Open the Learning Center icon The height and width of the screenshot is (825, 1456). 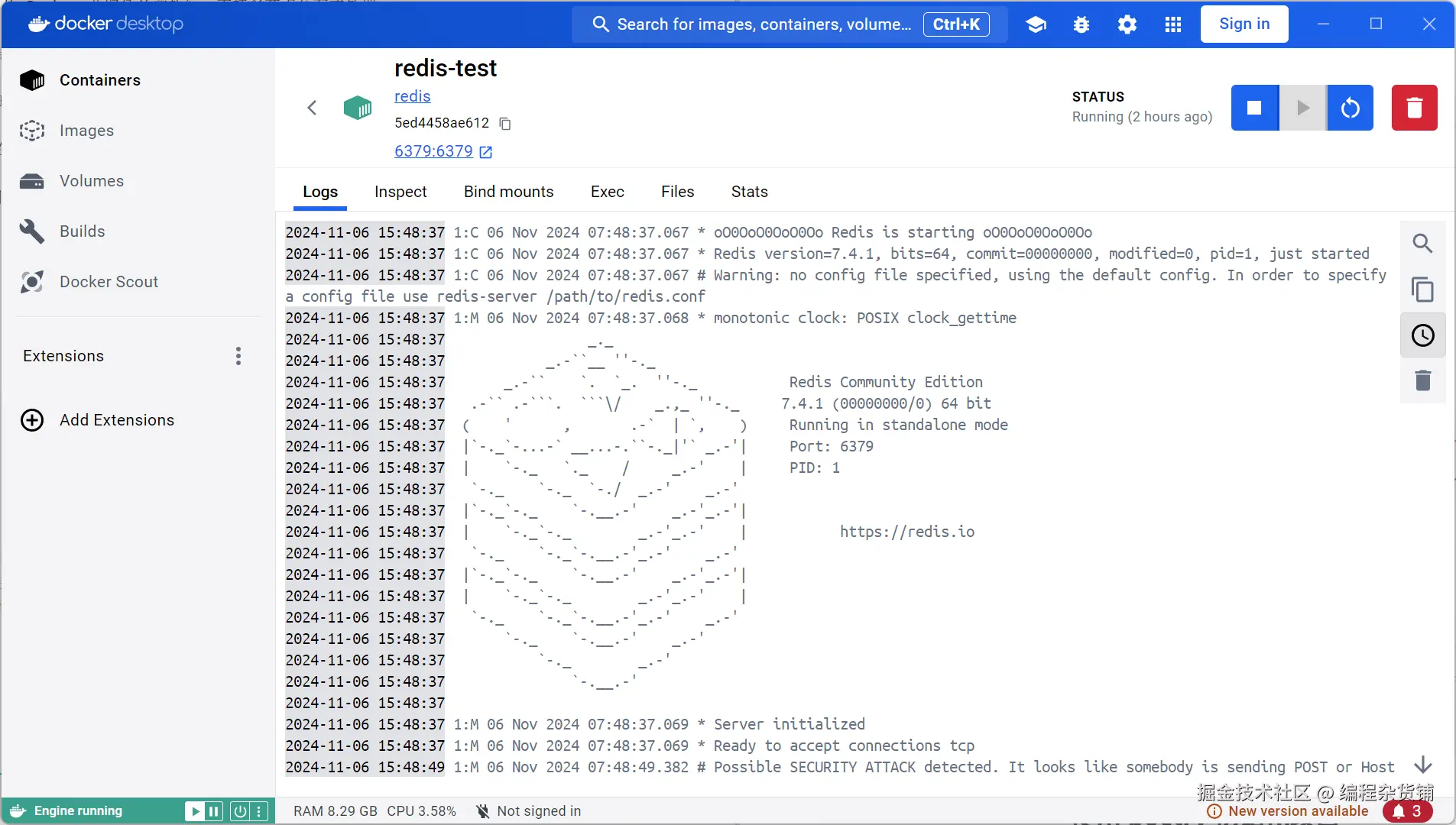point(1036,24)
